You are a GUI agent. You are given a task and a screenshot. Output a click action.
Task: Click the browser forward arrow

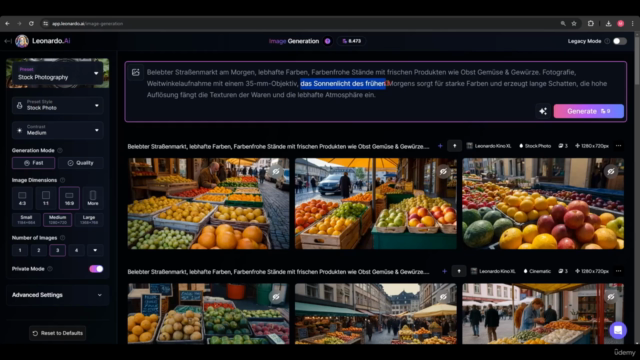19,24
